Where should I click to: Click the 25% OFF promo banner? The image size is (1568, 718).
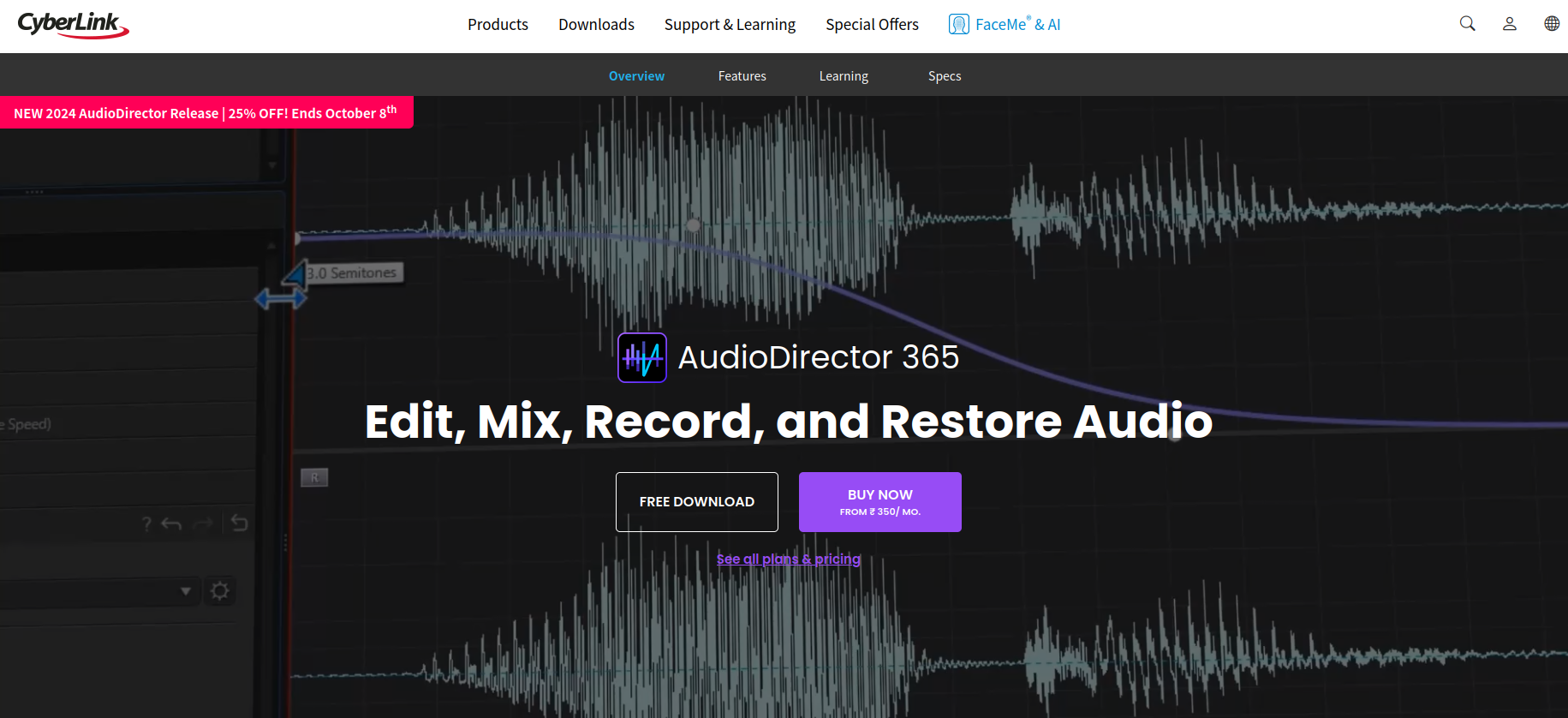206,112
